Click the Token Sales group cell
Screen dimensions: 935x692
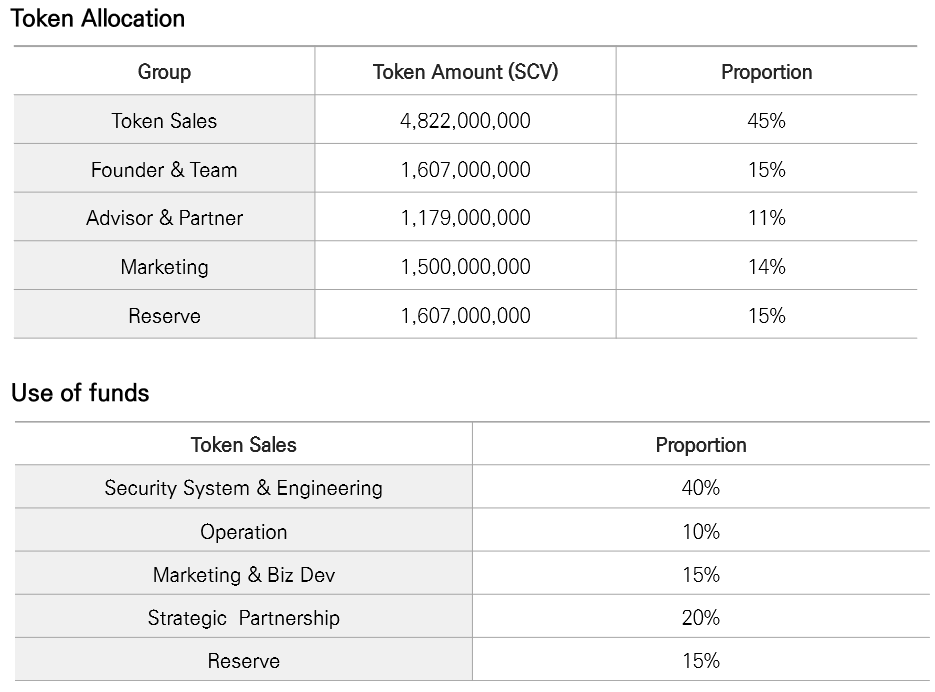coord(164,121)
